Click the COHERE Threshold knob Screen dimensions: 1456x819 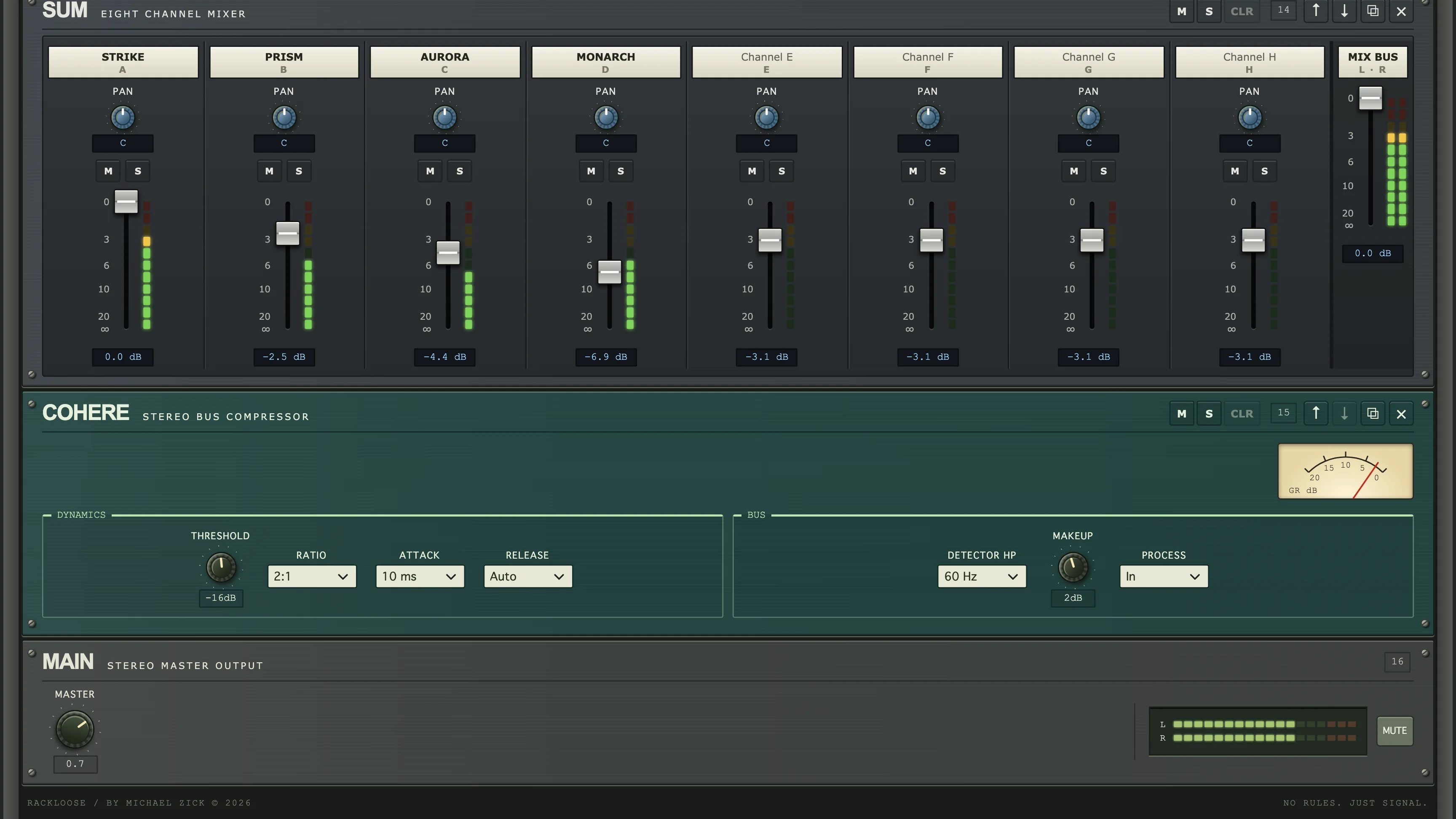[x=220, y=567]
